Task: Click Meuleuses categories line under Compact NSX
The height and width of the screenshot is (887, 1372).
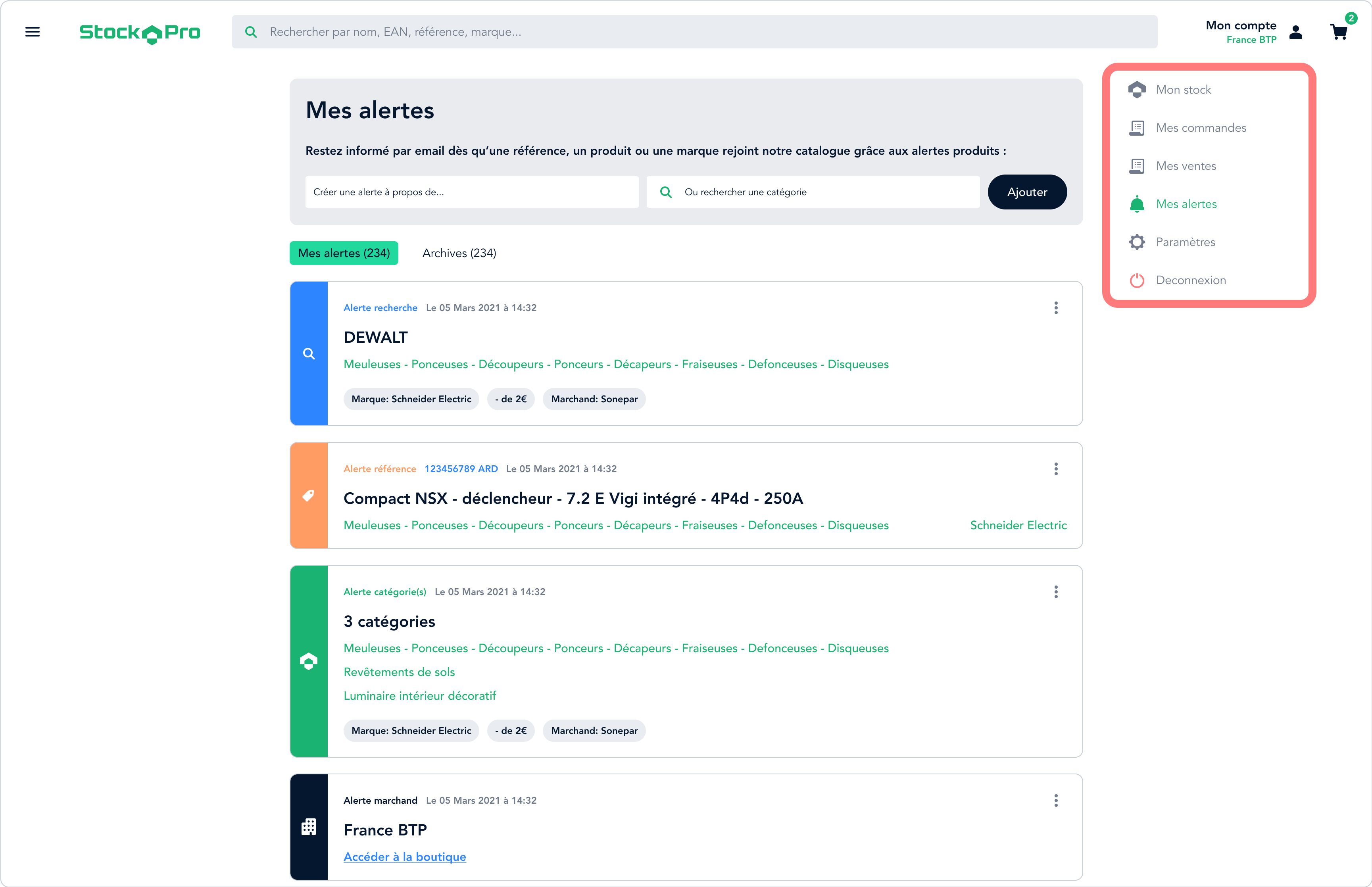Action: [x=616, y=525]
